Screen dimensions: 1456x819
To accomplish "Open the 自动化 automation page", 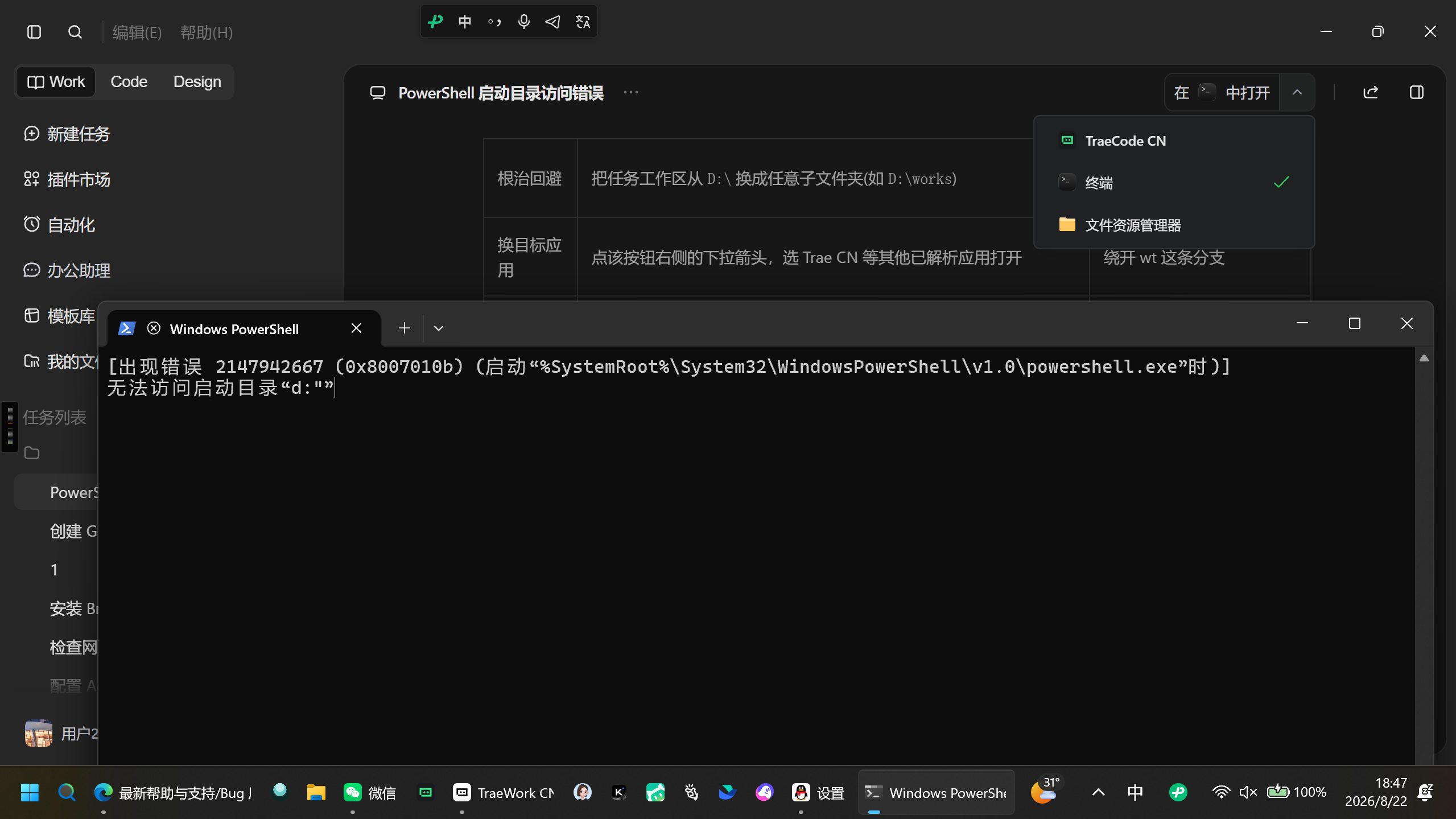I will [59, 225].
